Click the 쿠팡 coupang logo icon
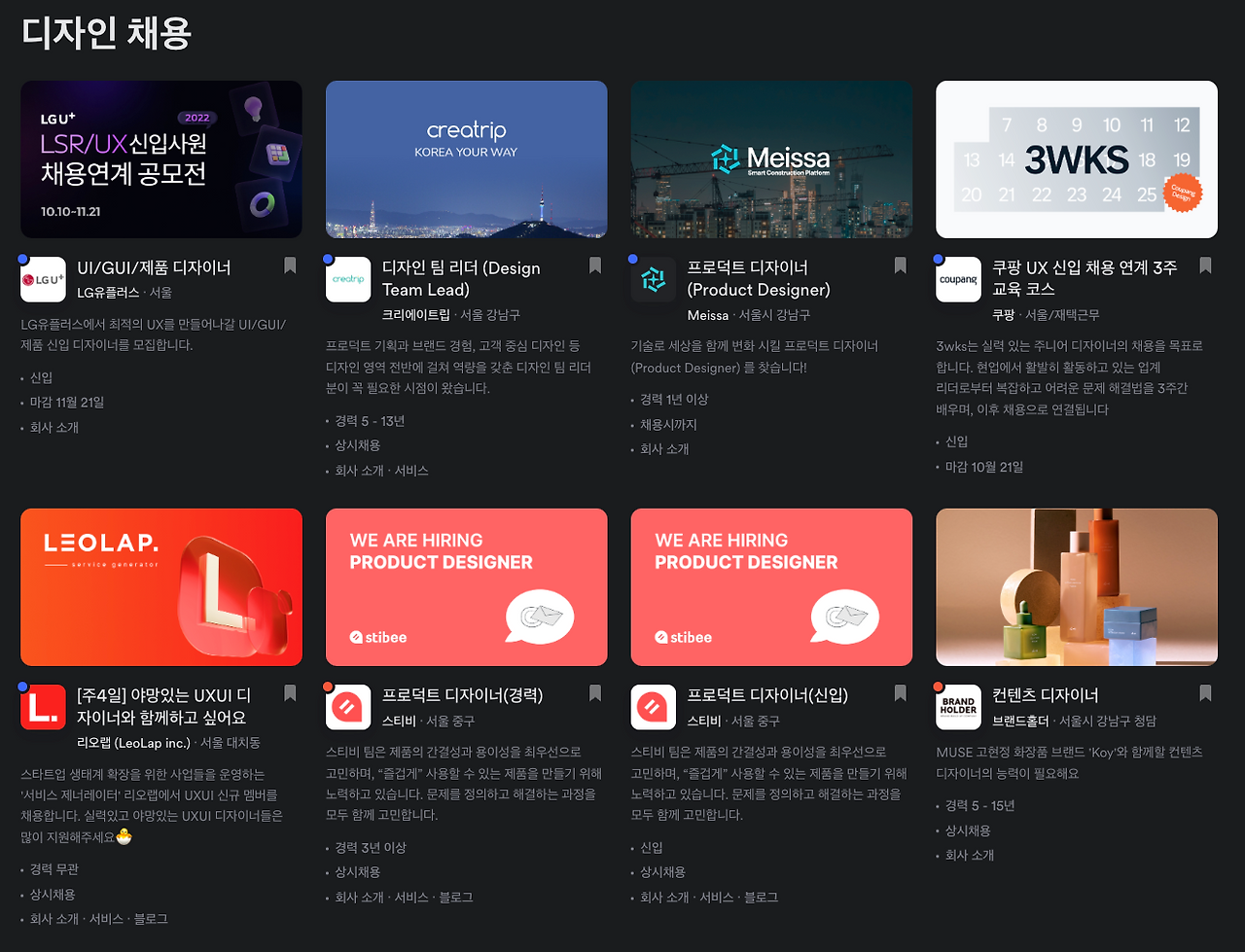The width and height of the screenshot is (1245, 952). pos(958,277)
